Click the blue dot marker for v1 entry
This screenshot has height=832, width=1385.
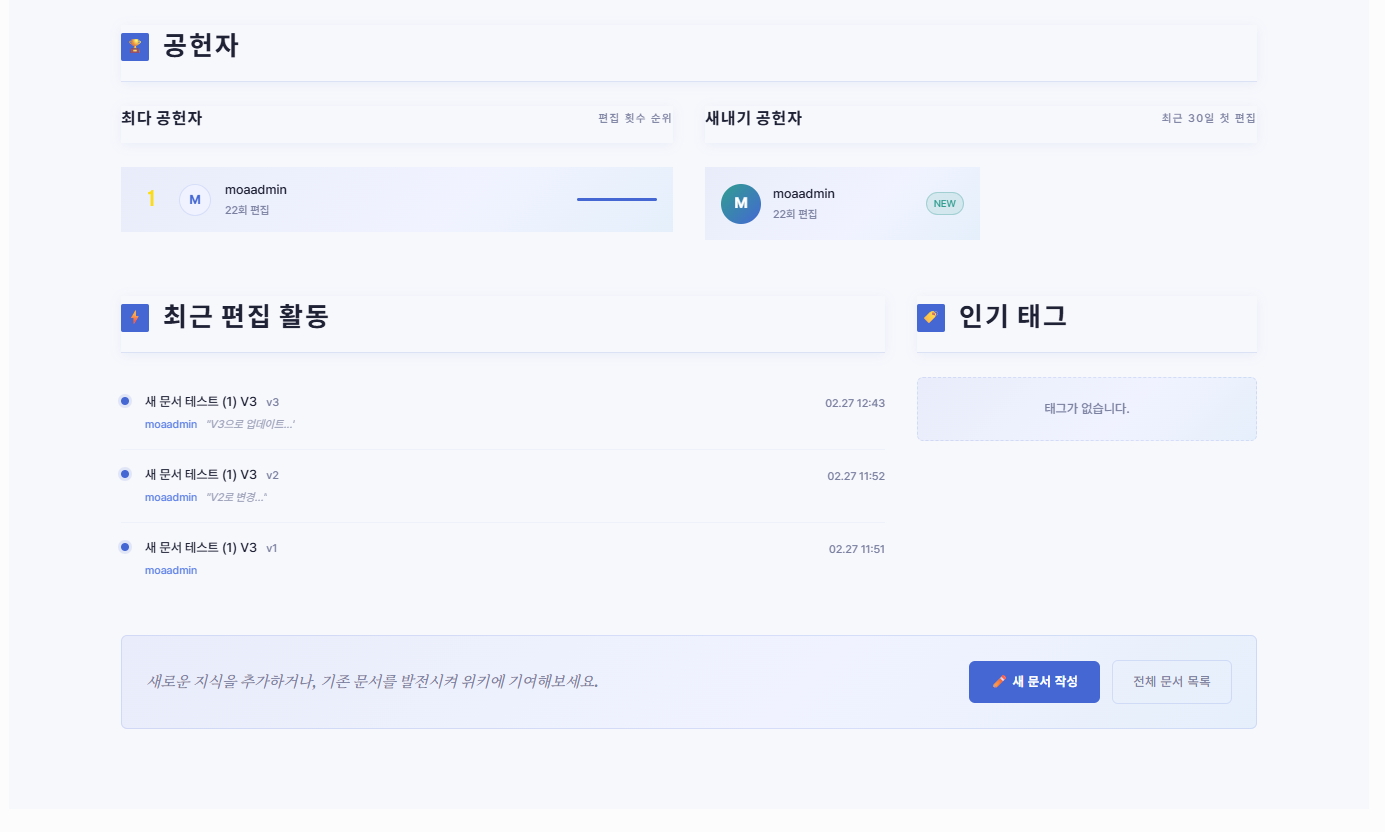[125, 547]
